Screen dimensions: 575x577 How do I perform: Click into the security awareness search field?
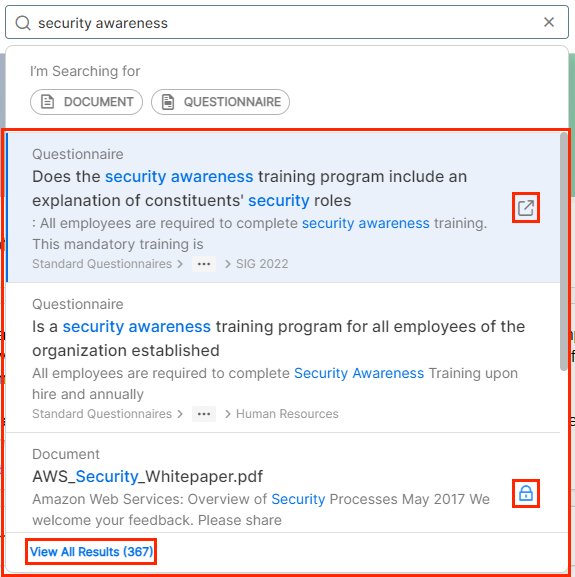coord(287,22)
